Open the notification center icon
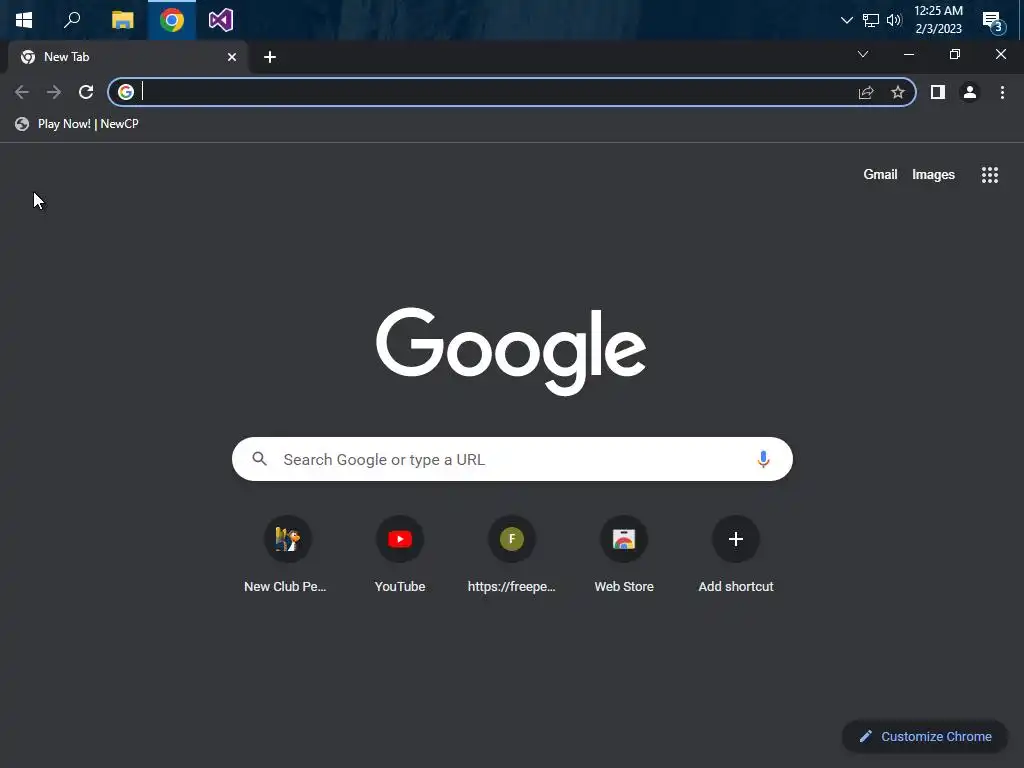The height and width of the screenshot is (768, 1024). point(993,21)
